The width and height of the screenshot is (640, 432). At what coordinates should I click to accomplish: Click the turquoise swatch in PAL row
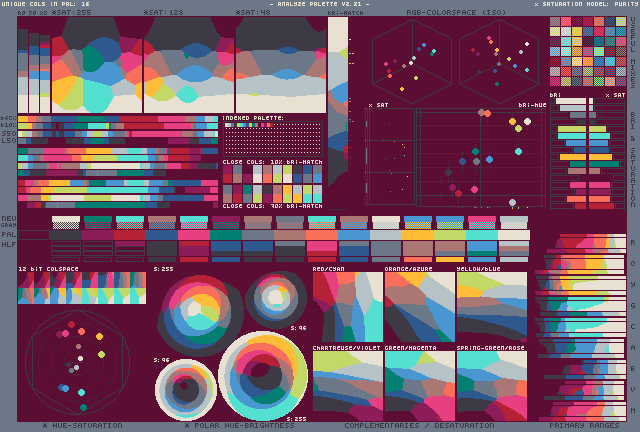coord(482,235)
